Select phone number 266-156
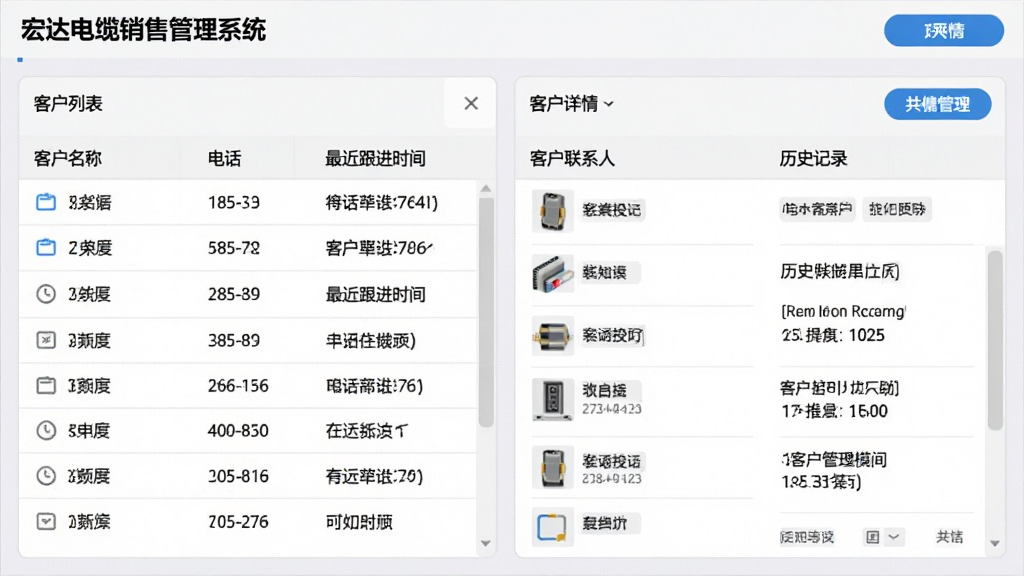 click(x=238, y=386)
